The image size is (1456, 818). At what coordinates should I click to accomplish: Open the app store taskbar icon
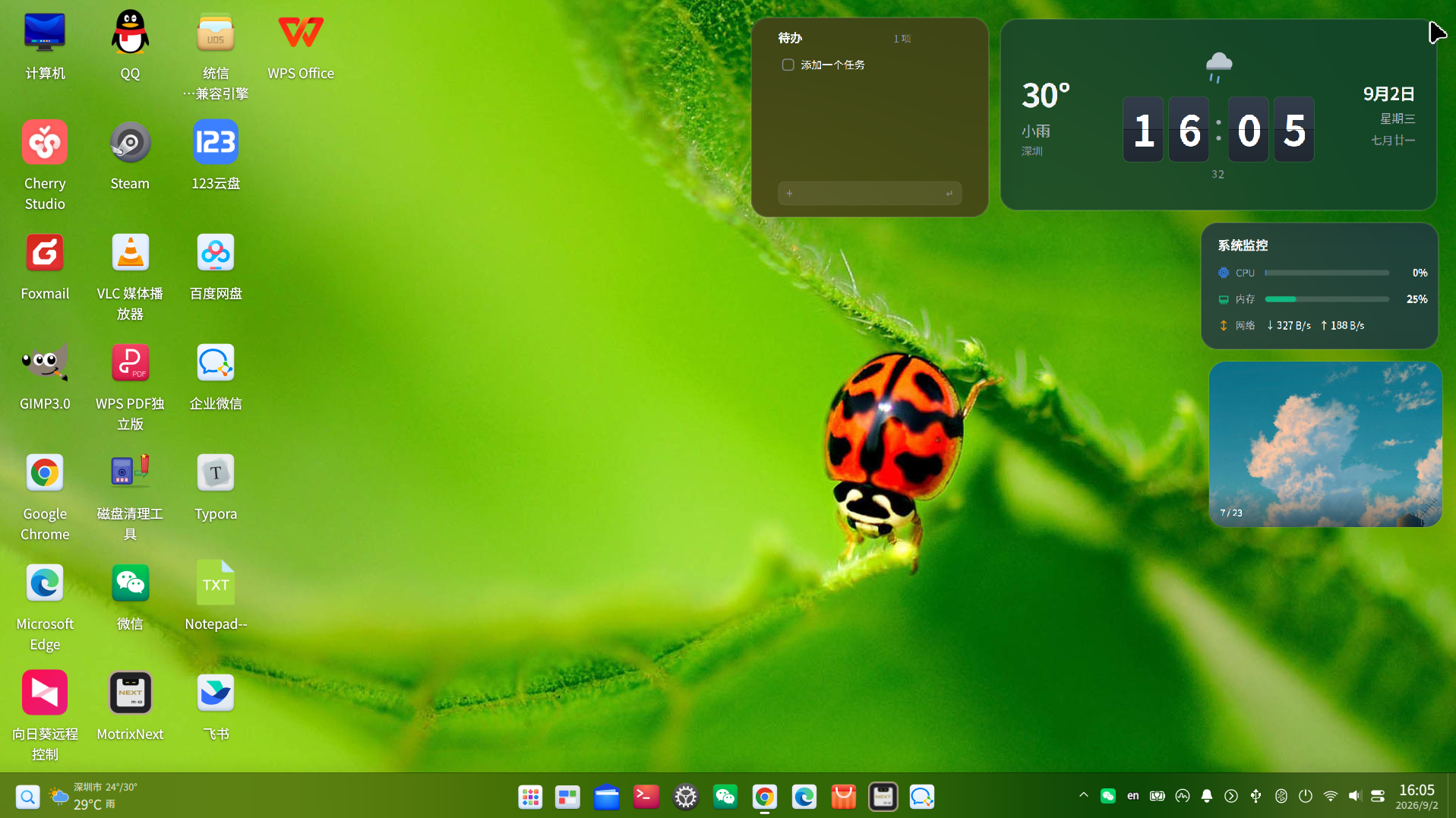(844, 796)
